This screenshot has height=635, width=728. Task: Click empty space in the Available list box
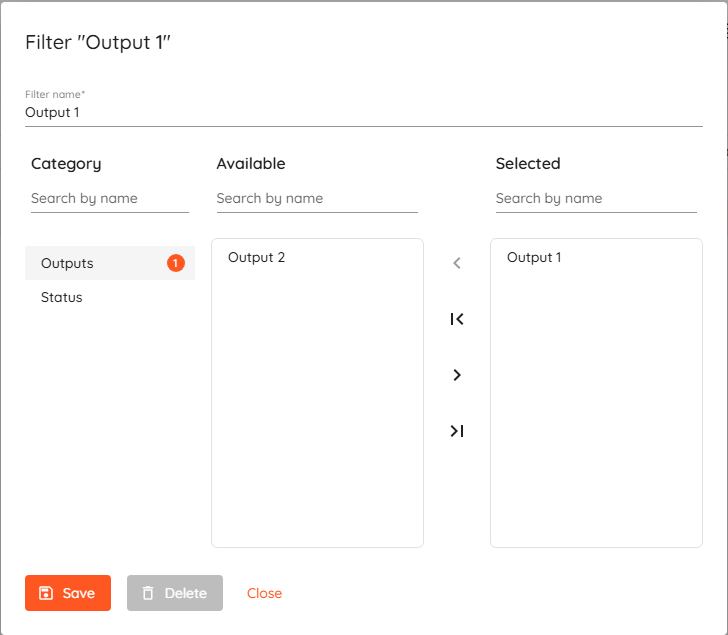[317, 420]
